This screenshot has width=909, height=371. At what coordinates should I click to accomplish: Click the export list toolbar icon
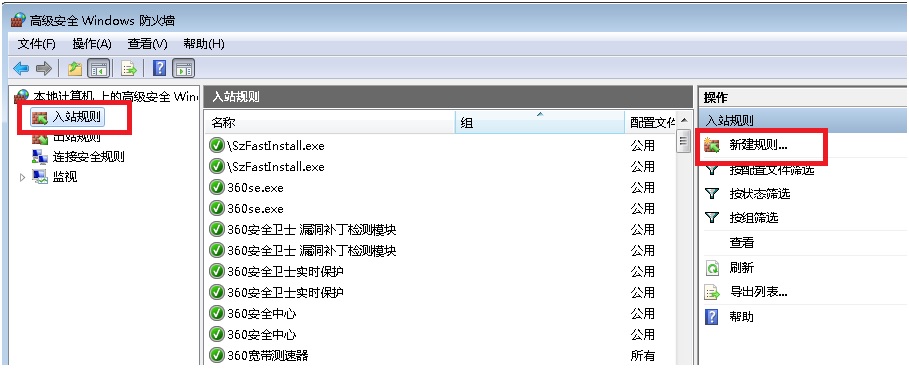[x=129, y=69]
